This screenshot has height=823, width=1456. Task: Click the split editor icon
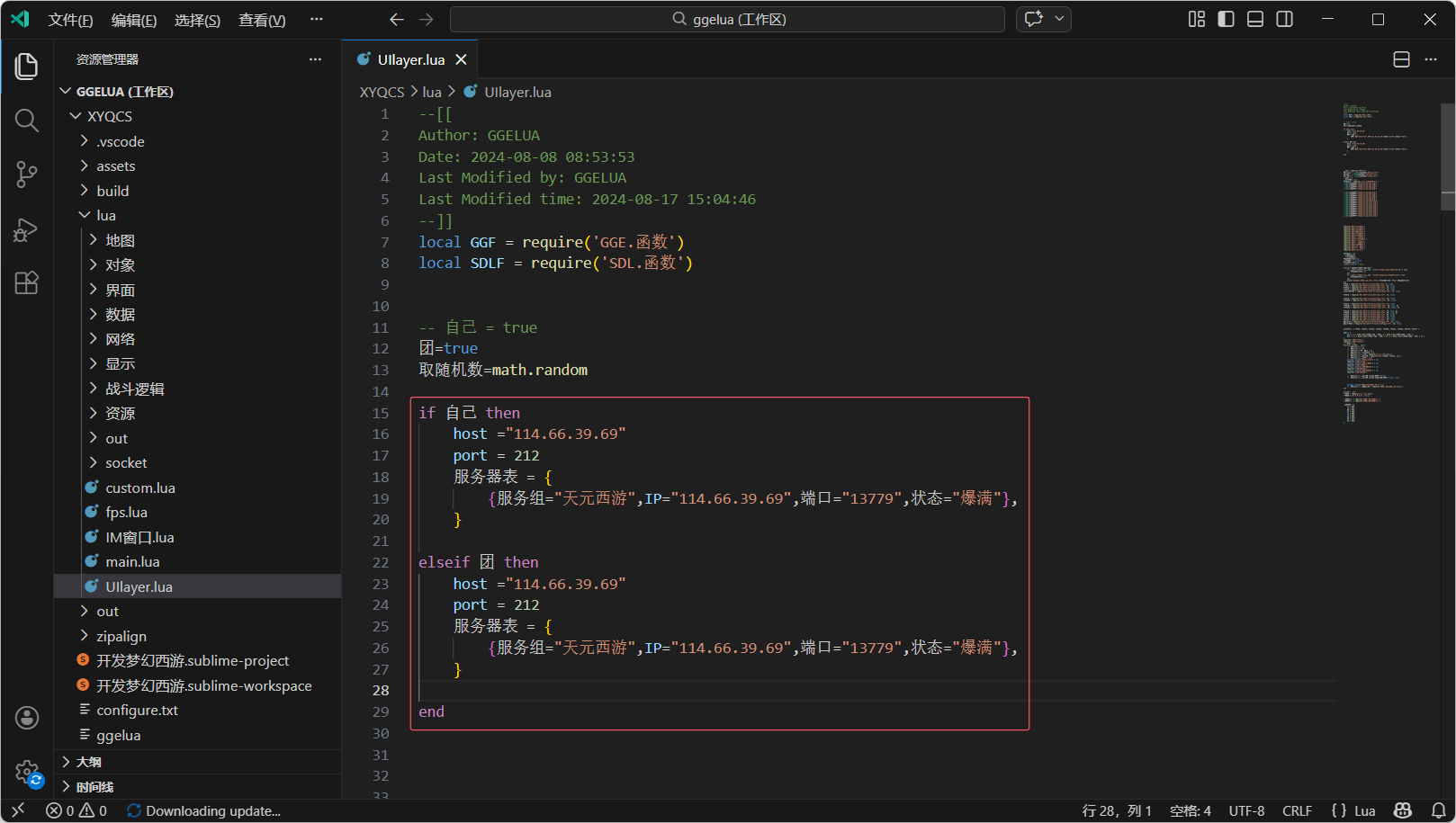coord(1401,59)
